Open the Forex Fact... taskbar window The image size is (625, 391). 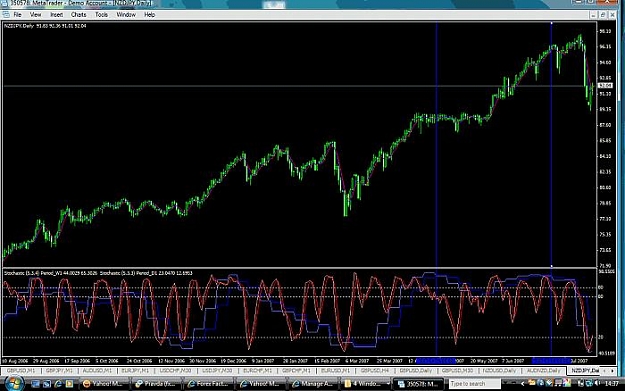208,384
